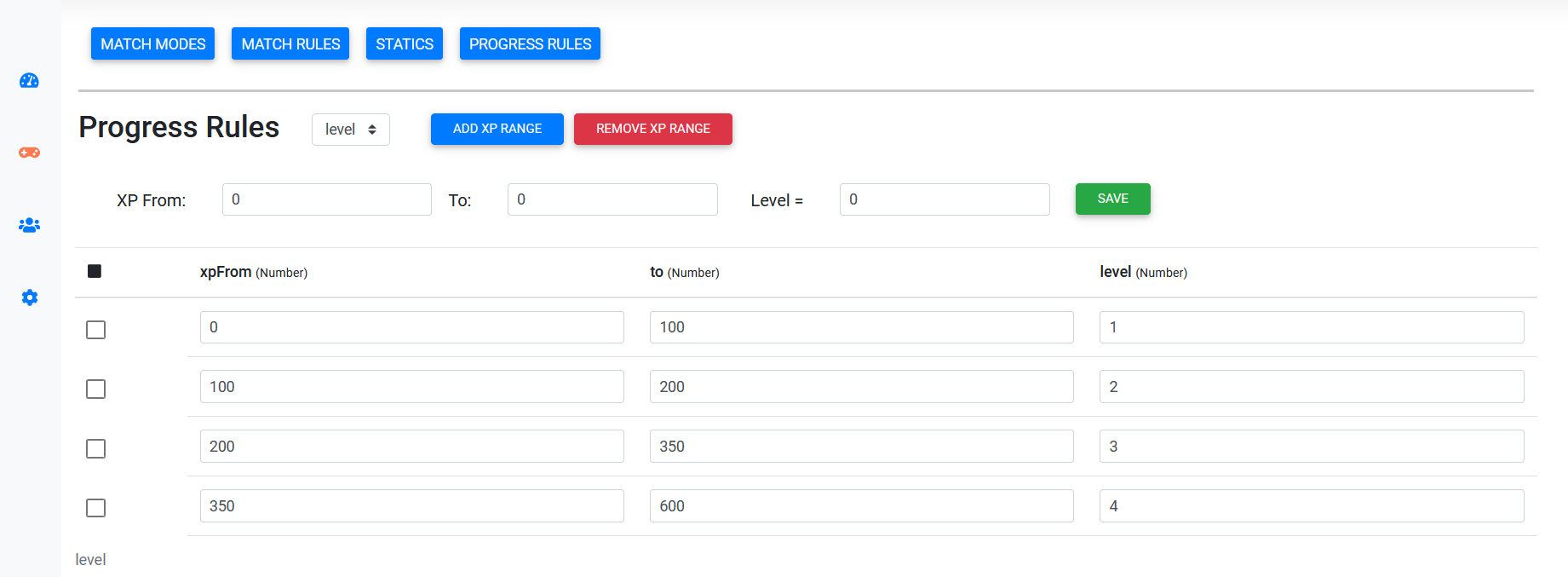
Task: Edit the level field showing 1
Action: (x=1312, y=327)
